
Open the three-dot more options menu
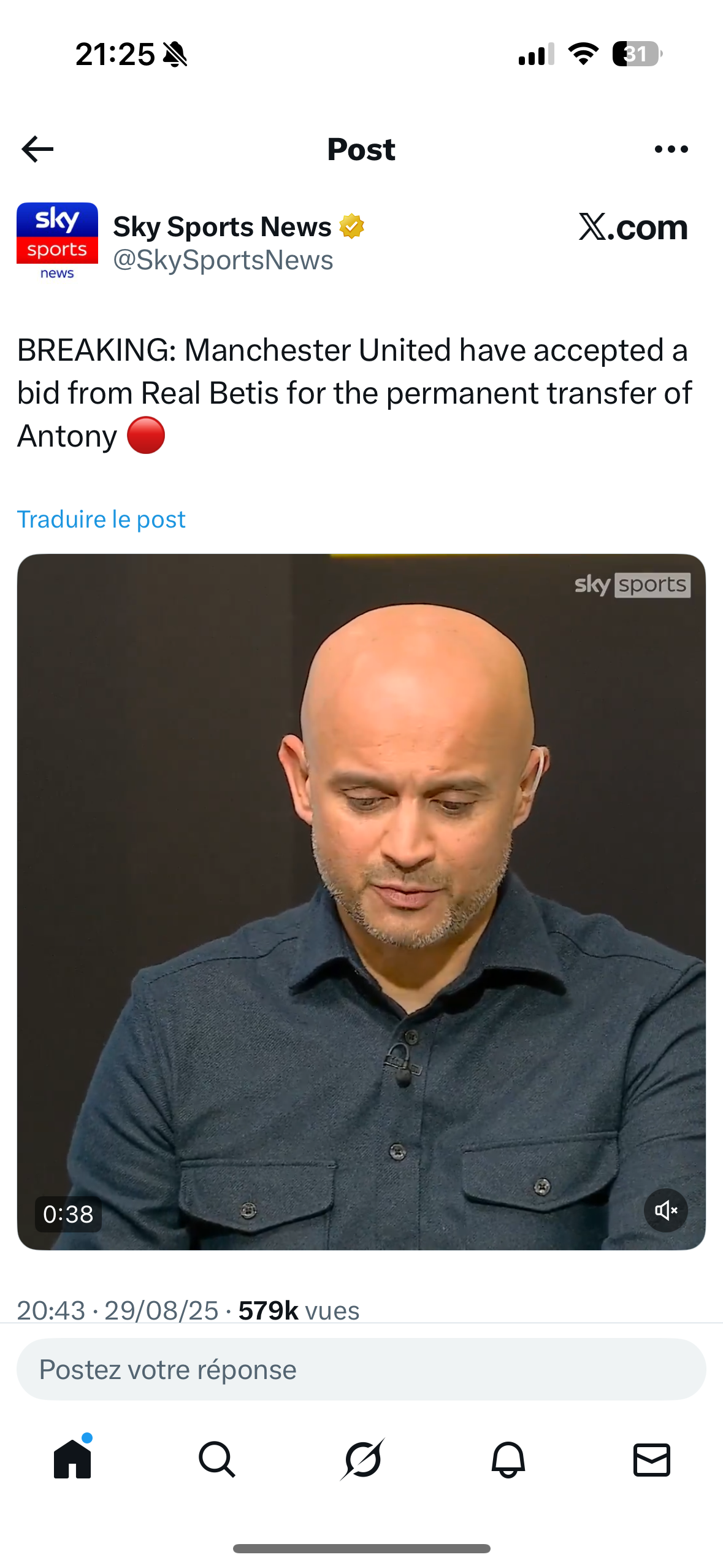[x=671, y=149]
